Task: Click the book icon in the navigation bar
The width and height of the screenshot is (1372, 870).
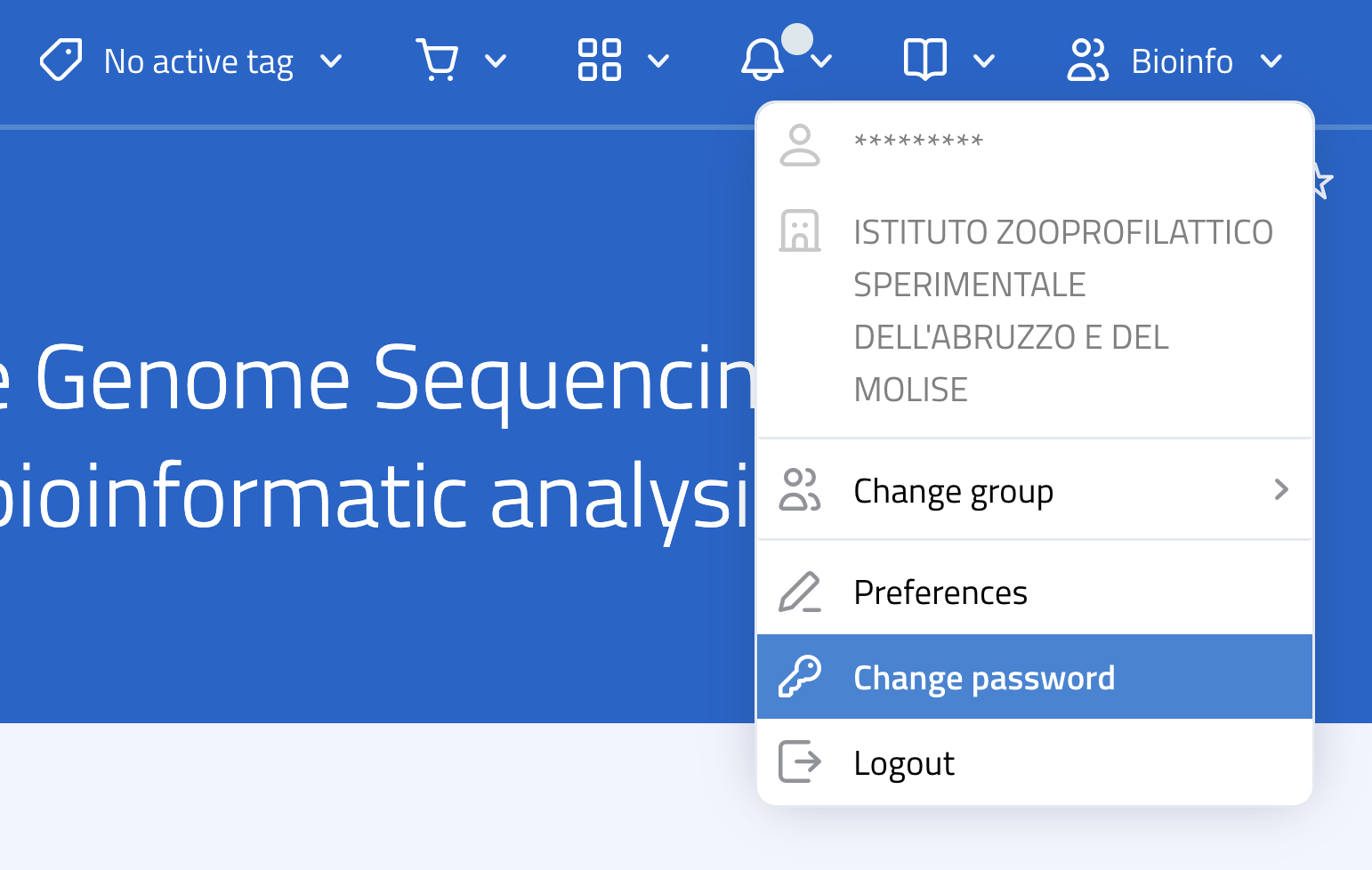Action: (x=924, y=60)
